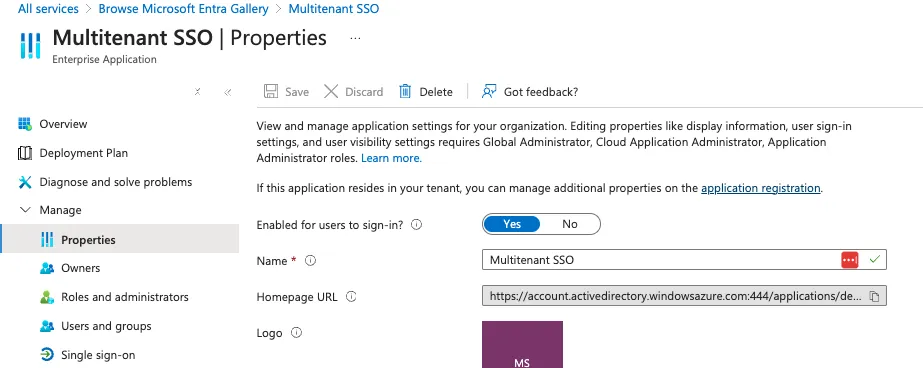This screenshot has height=368, width=923.
Task: Click the Roles and administrators icon
Action: pyautogui.click(x=47, y=297)
